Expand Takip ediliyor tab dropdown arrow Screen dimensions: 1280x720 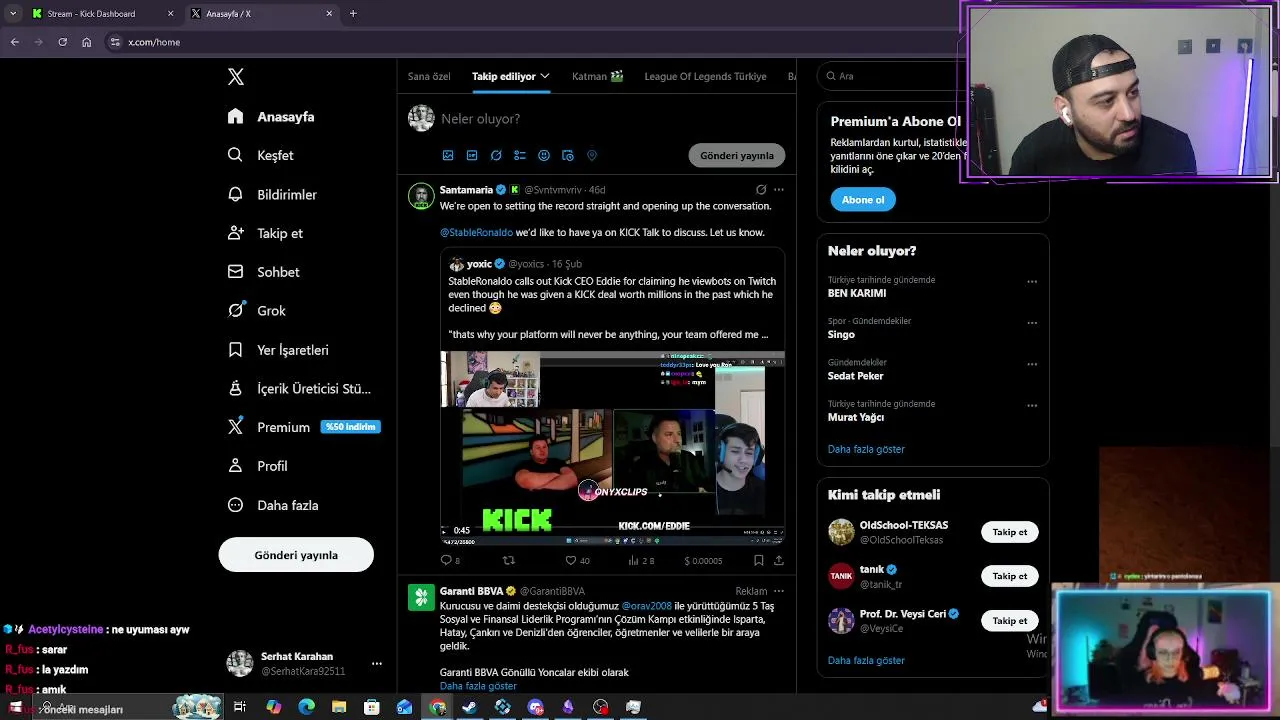pos(545,76)
